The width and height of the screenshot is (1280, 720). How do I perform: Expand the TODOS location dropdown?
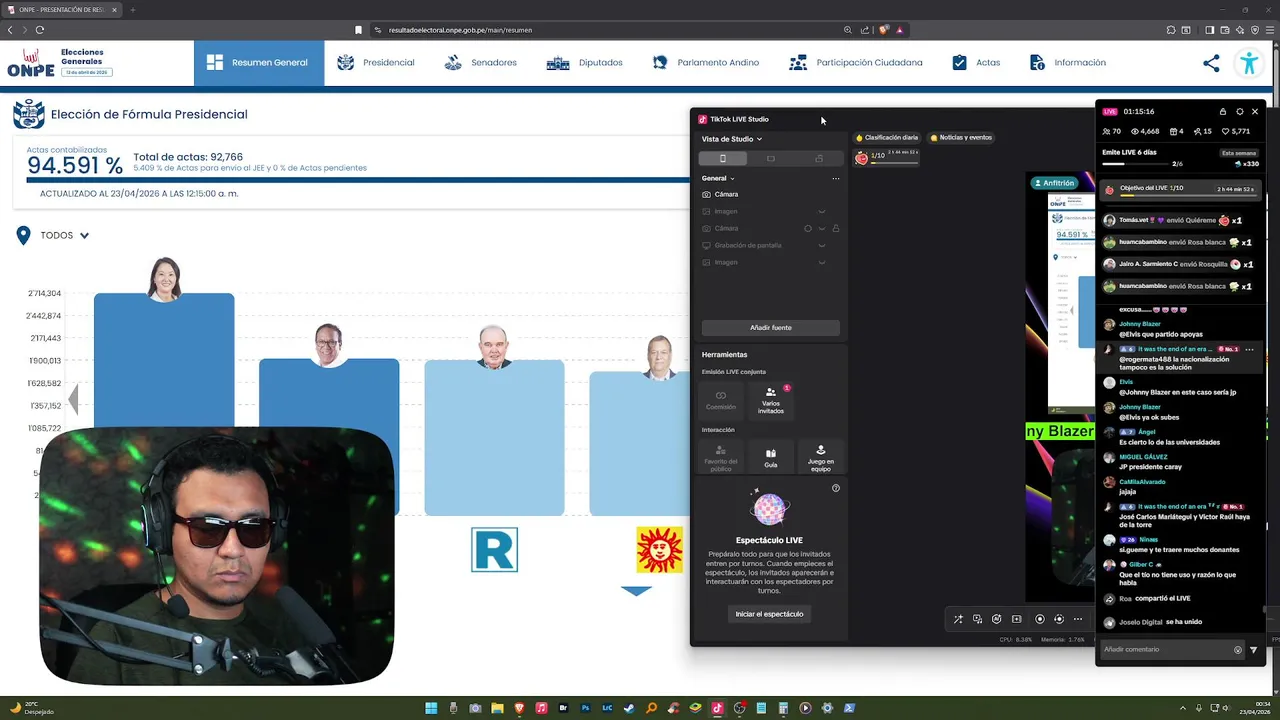tap(84, 236)
